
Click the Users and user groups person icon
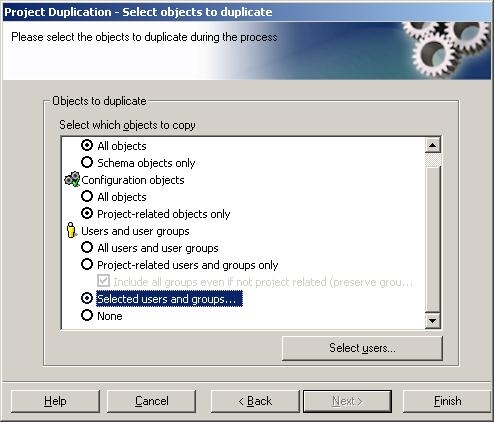click(x=71, y=230)
